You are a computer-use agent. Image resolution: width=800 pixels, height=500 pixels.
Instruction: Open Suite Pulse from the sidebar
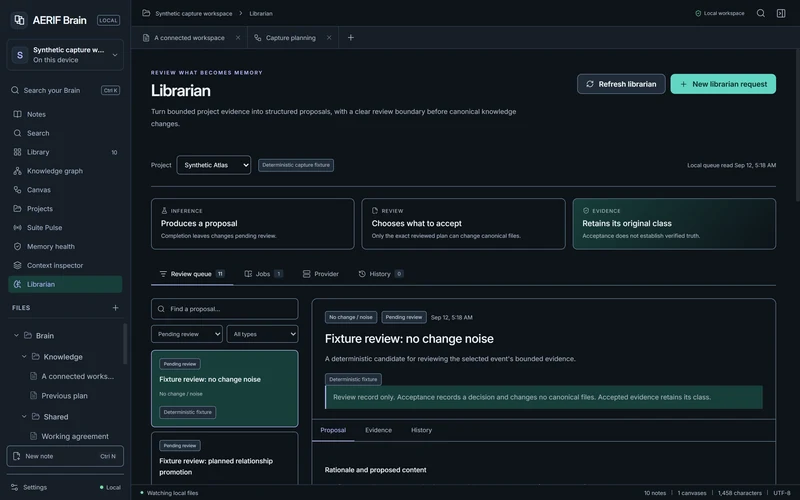(x=65, y=228)
